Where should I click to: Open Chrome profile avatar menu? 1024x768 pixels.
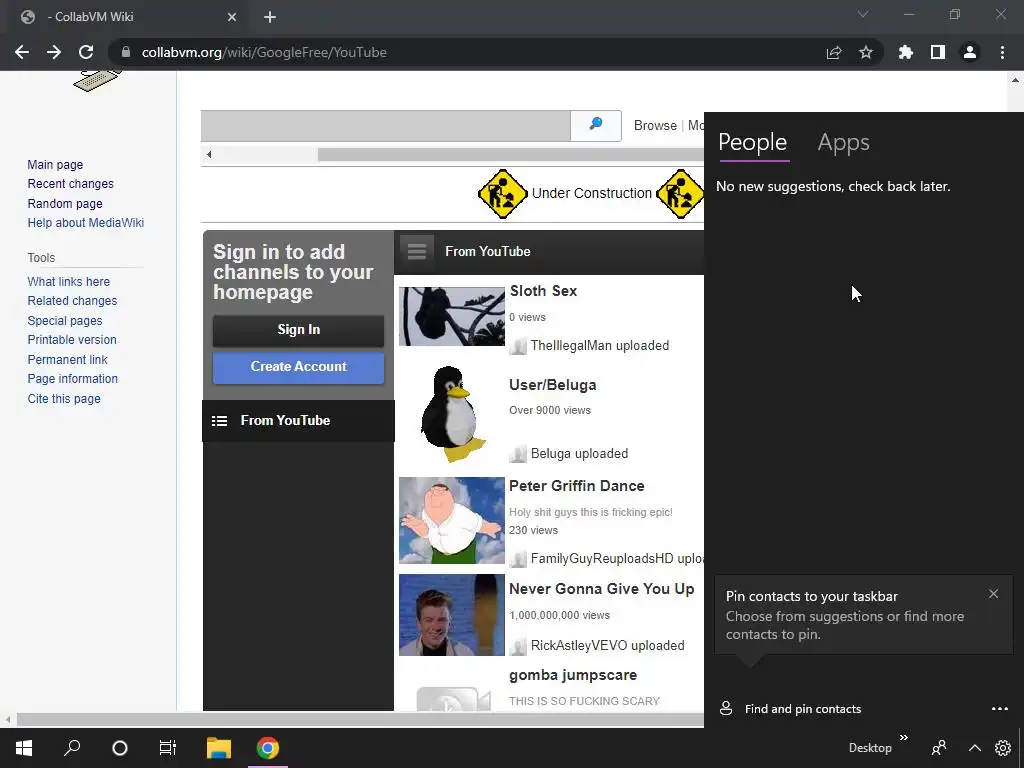pos(970,52)
